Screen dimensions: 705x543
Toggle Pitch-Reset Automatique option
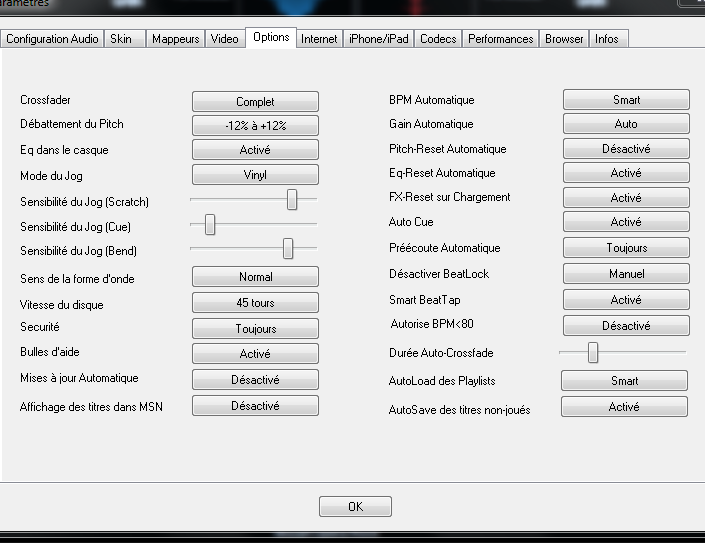point(626,149)
